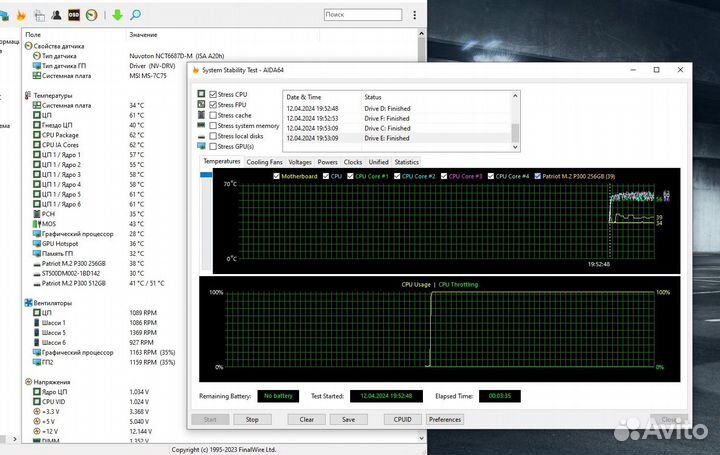Click the sensor list scroll-down arrow
Image resolution: width=720 pixels, height=455 pixels.
click(421, 438)
